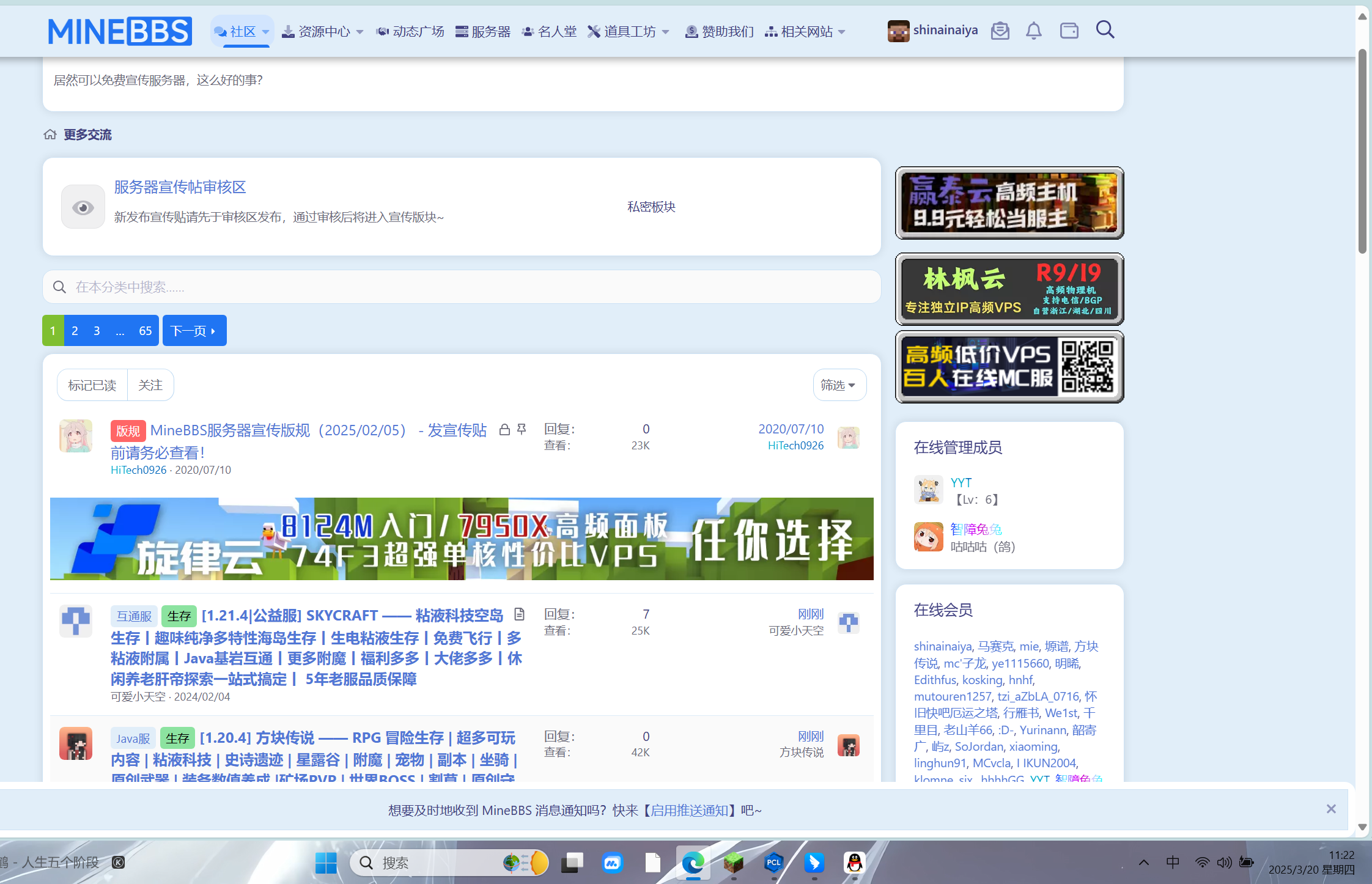Click YYT's avatar in online staff
The image size is (1372, 884).
click(x=929, y=490)
